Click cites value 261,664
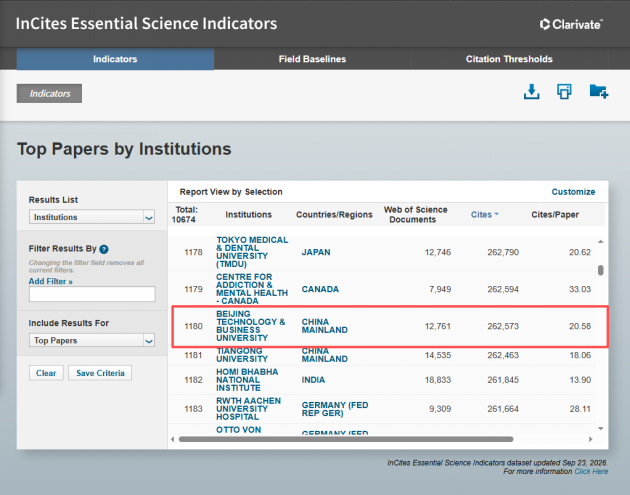 click(503, 409)
